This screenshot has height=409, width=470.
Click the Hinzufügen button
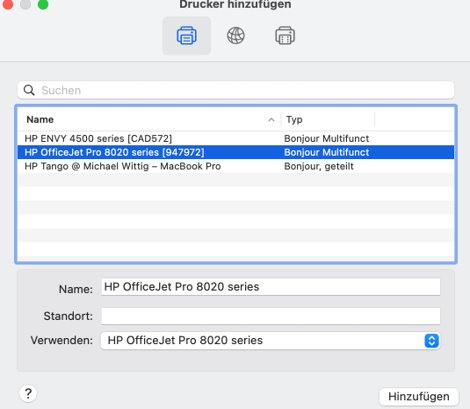click(x=419, y=396)
